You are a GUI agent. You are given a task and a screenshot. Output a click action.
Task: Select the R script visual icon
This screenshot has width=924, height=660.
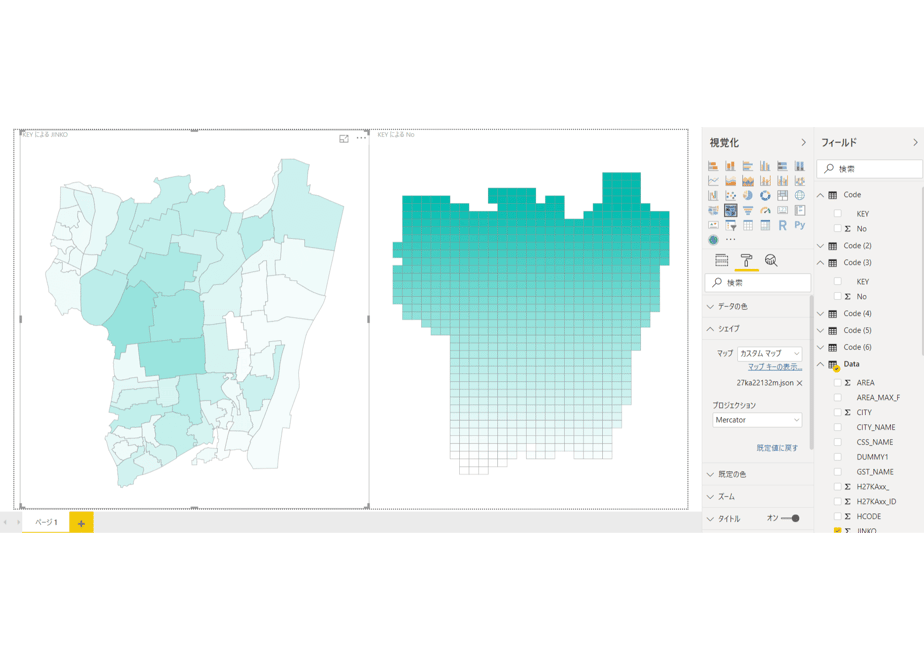click(x=782, y=225)
